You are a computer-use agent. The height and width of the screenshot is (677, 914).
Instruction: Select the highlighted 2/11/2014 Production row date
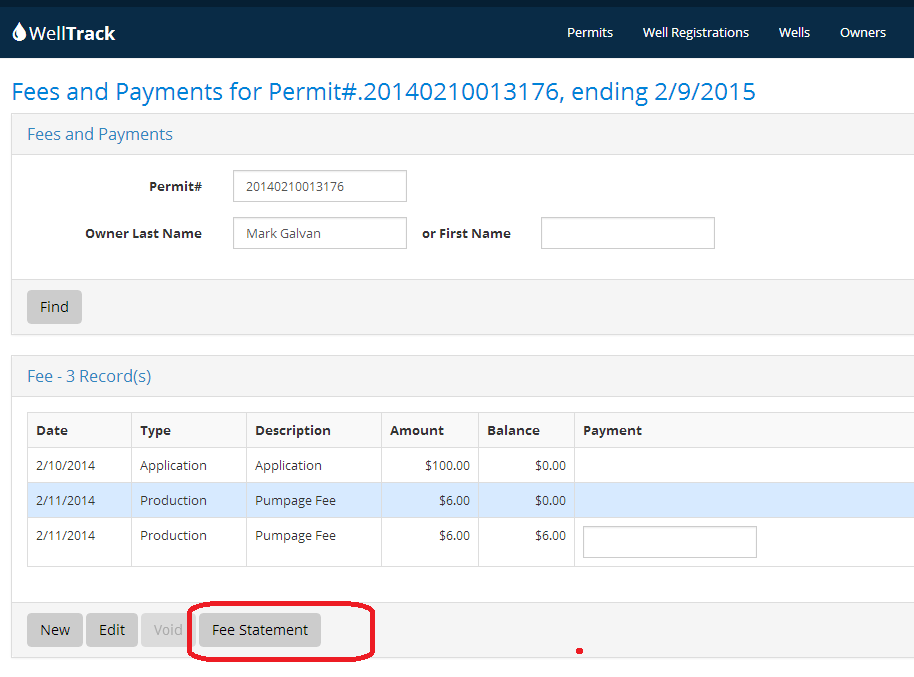coord(65,500)
